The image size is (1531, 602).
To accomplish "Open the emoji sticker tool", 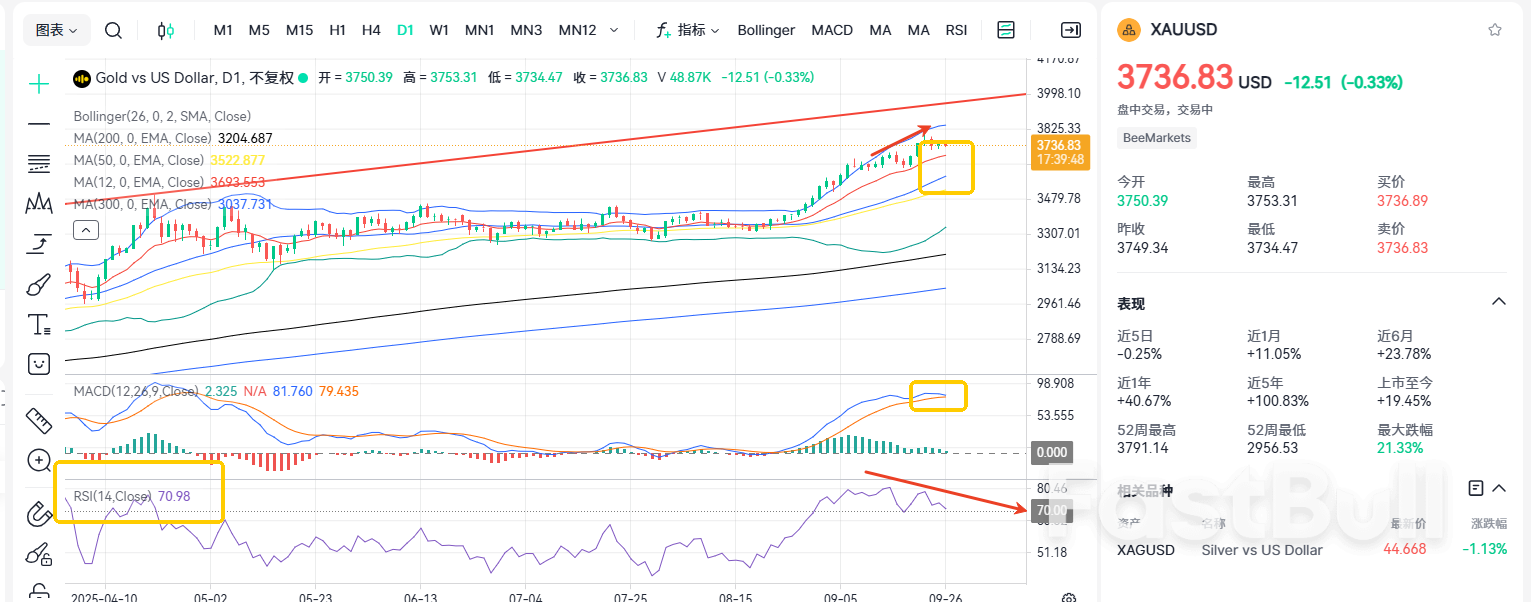I will [39, 364].
